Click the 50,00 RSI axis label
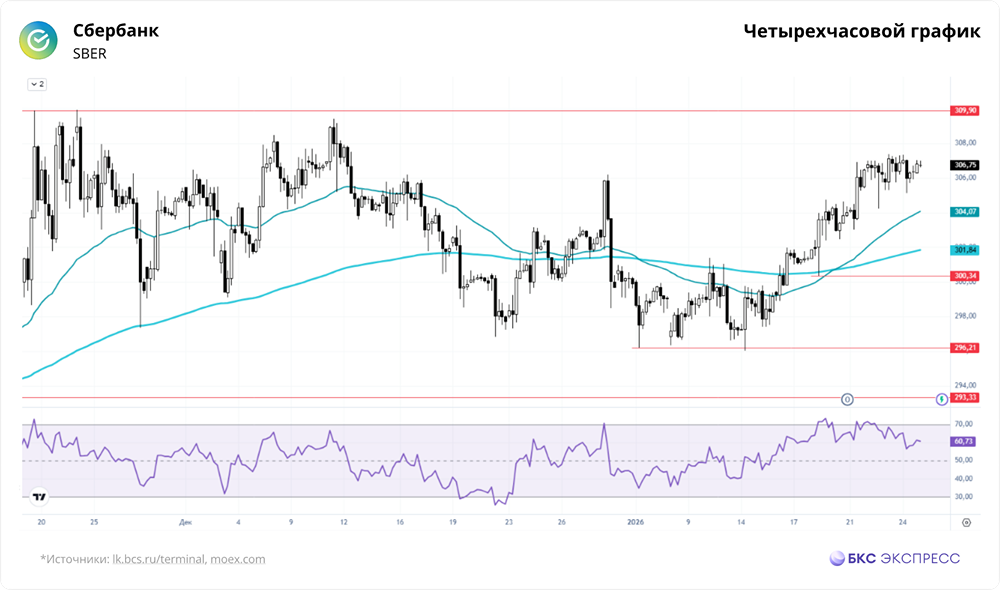 click(x=963, y=460)
